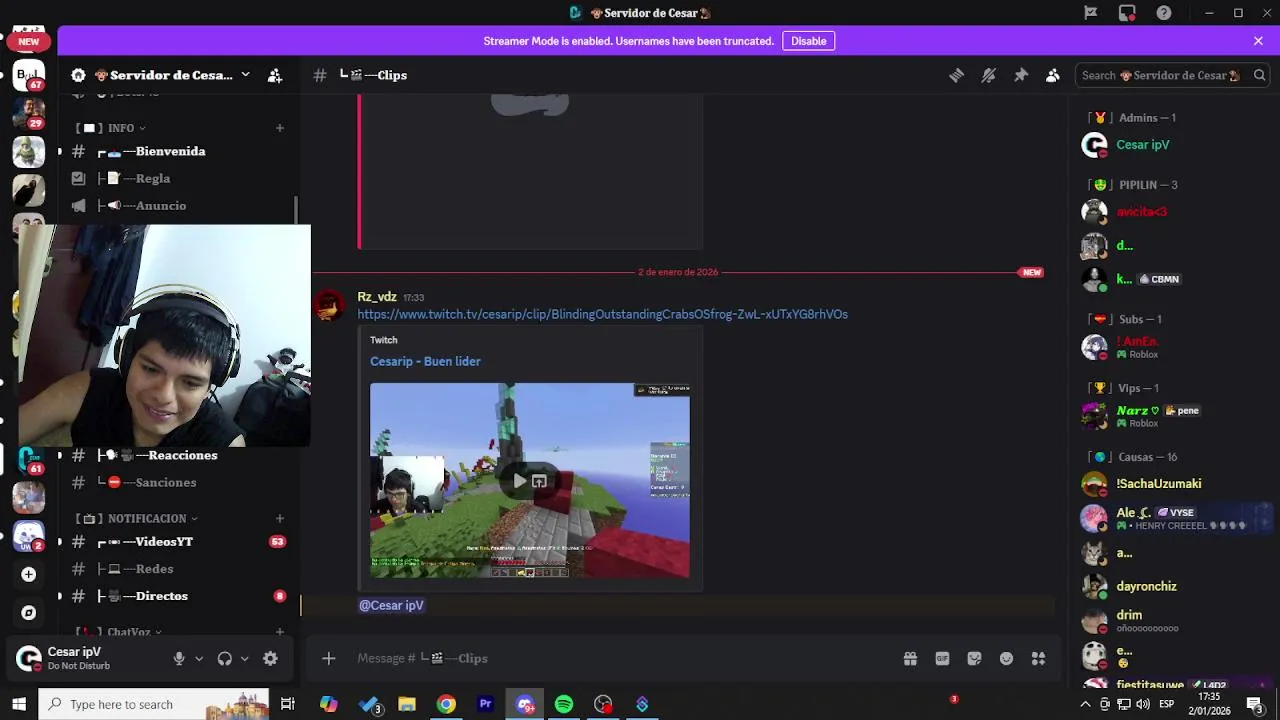
Task: Open the emoji picker
Action: 1006,658
